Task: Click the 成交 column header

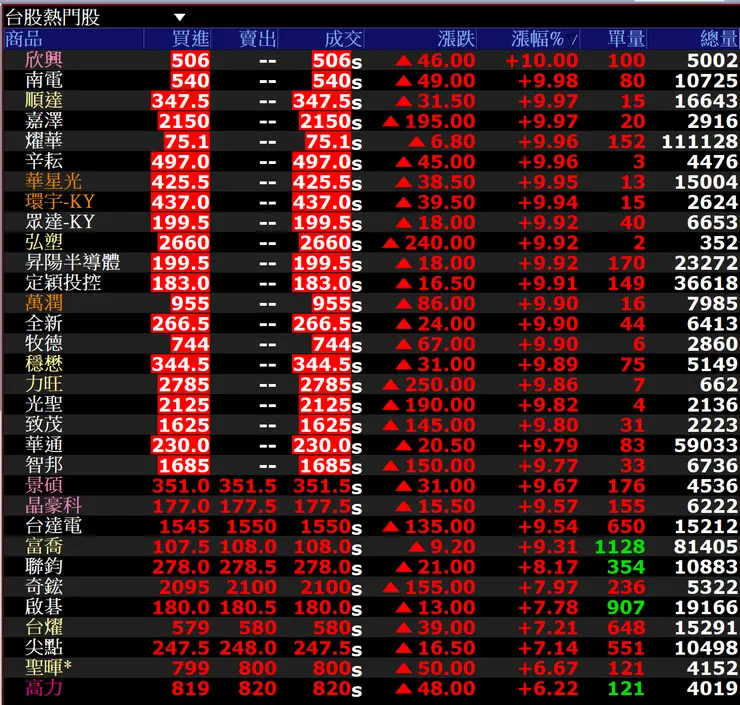Action: coord(344,39)
